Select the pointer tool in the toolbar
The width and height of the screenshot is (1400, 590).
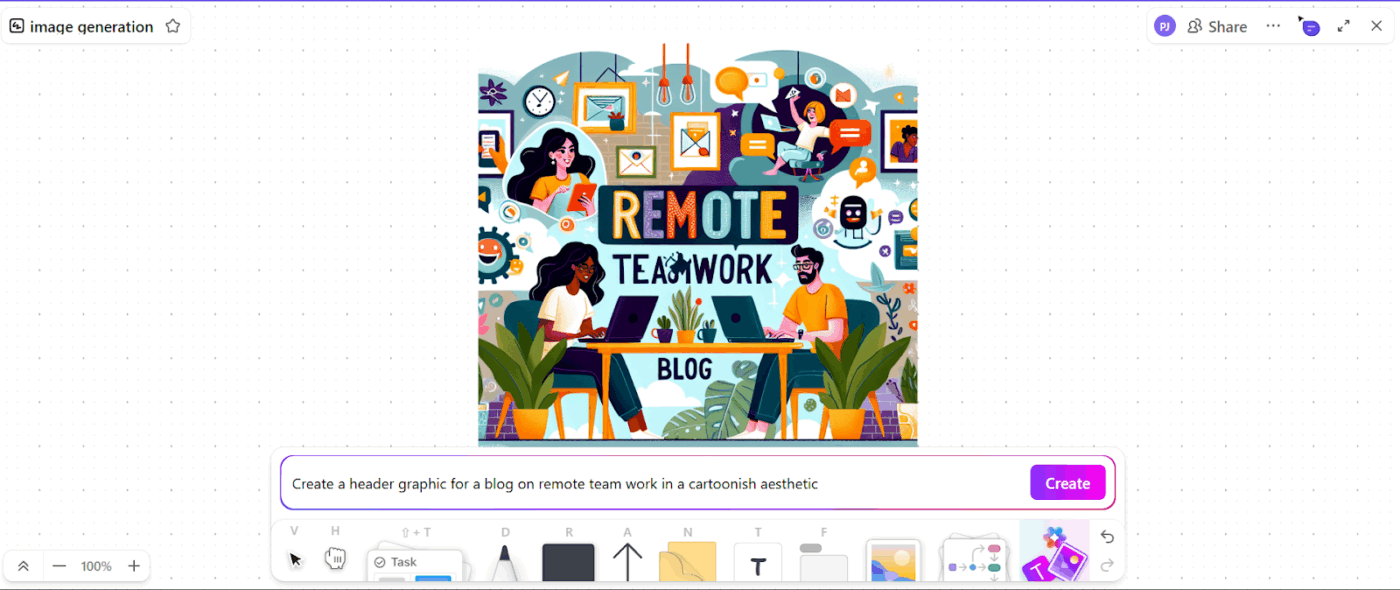click(294, 557)
